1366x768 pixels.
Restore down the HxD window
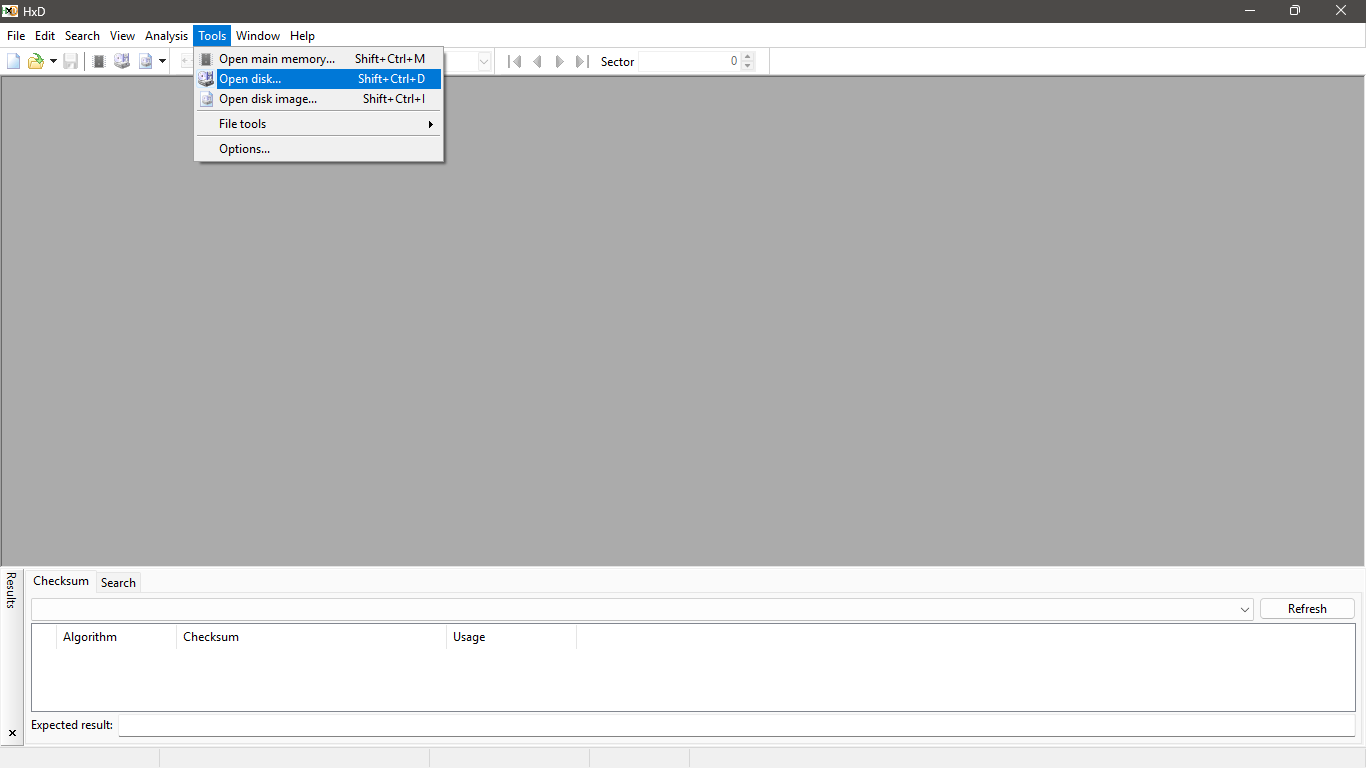pos(1295,11)
